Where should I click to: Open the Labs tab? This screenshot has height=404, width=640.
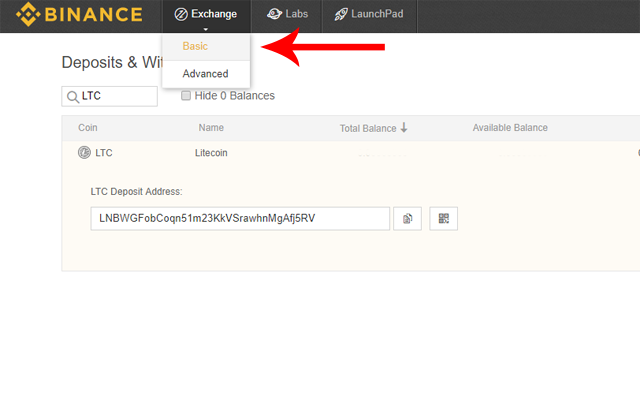287,16
